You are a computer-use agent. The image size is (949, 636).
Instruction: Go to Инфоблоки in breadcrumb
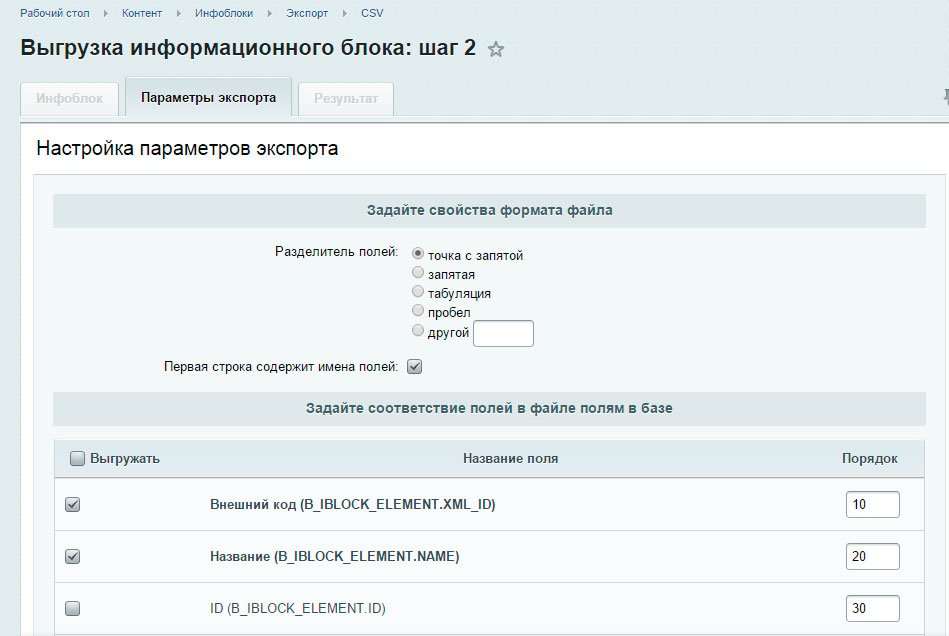click(224, 13)
